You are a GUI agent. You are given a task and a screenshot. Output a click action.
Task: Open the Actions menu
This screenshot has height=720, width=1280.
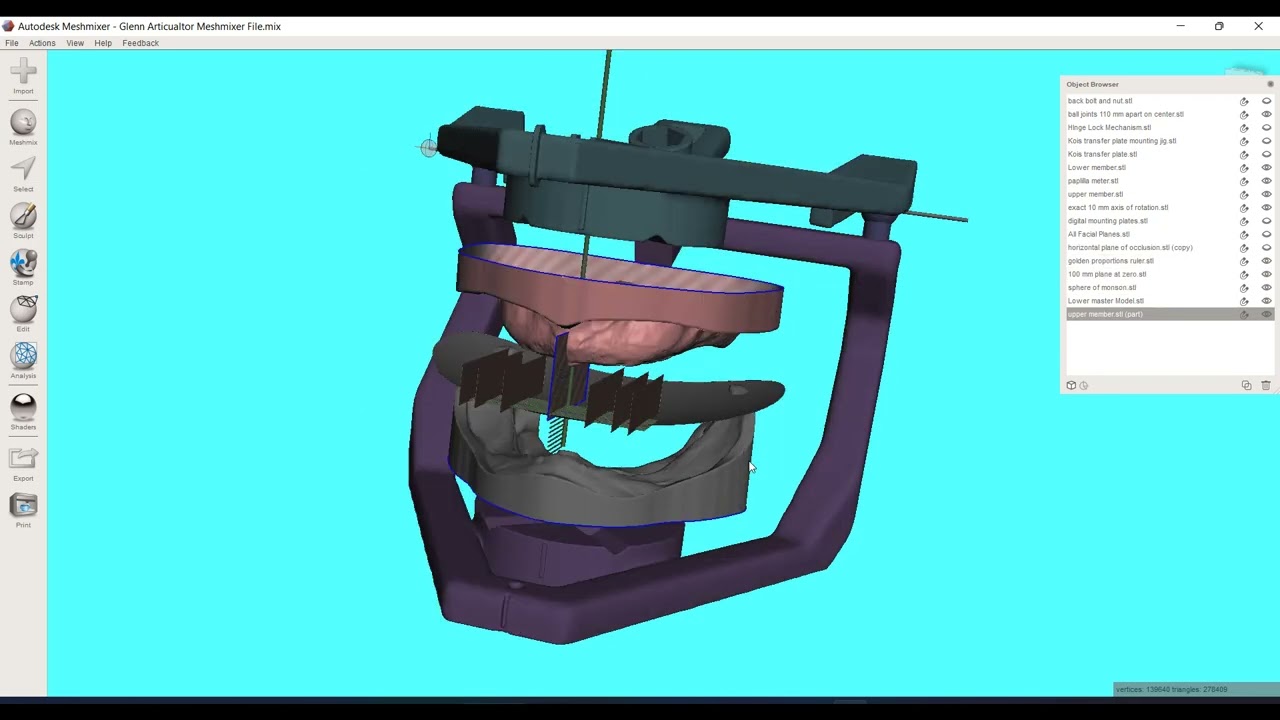coord(42,43)
